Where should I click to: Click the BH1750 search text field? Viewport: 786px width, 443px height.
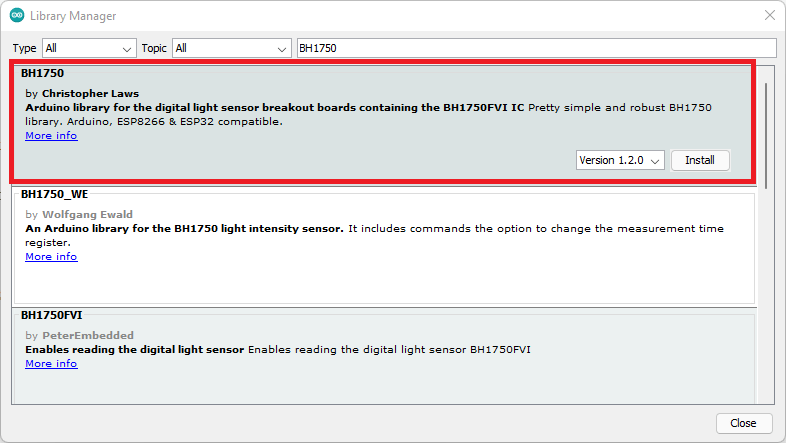click(536, 48)
